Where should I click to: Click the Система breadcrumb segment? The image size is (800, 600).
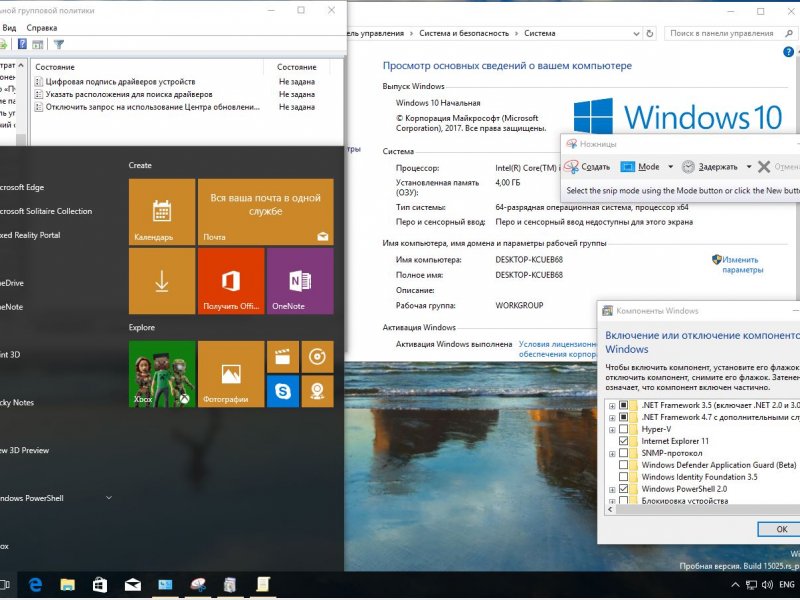click(x=539, y=33)
